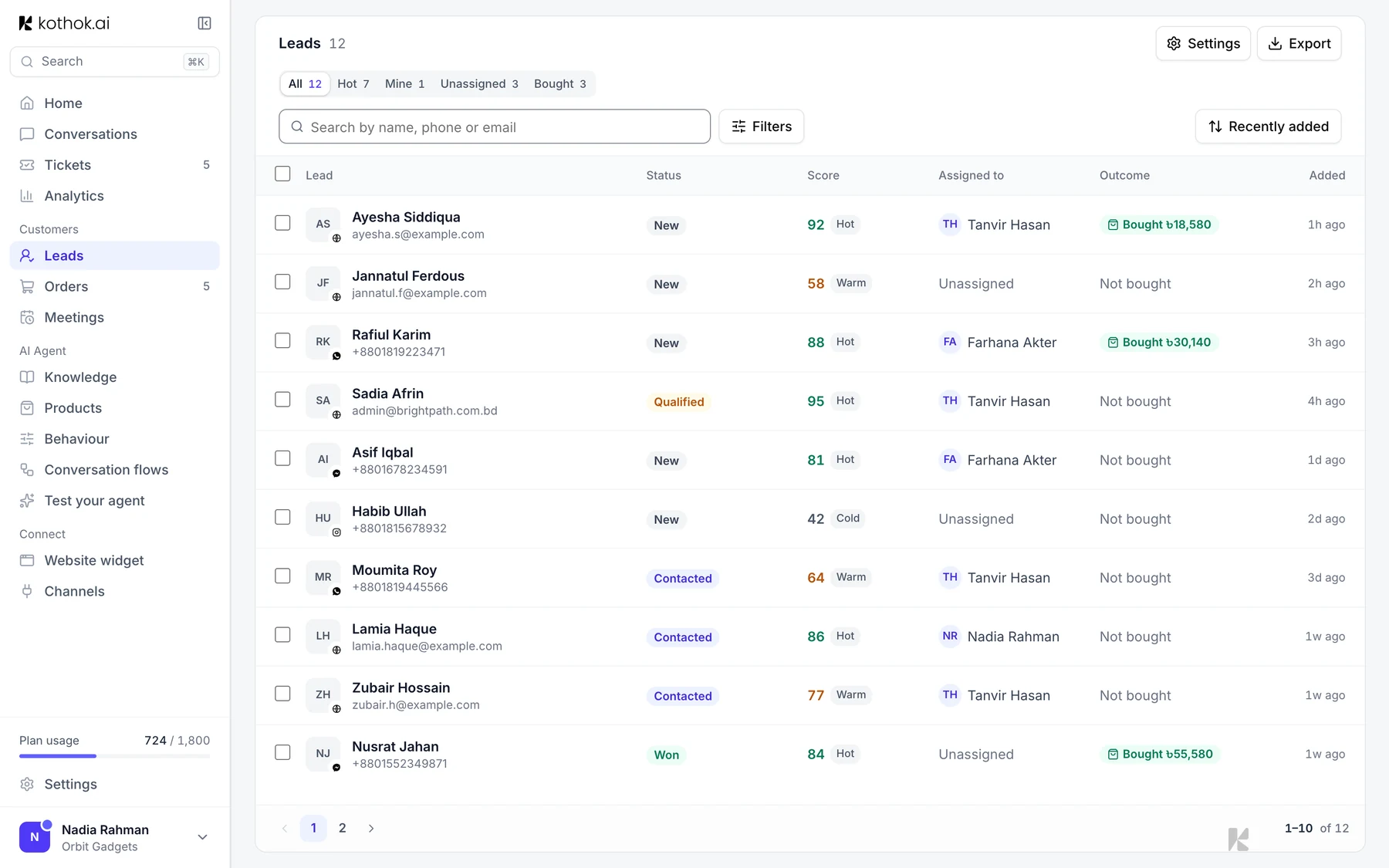Open leads Settings button
The width and height of the screenshot is (1389, 868).
(1202, 44)
